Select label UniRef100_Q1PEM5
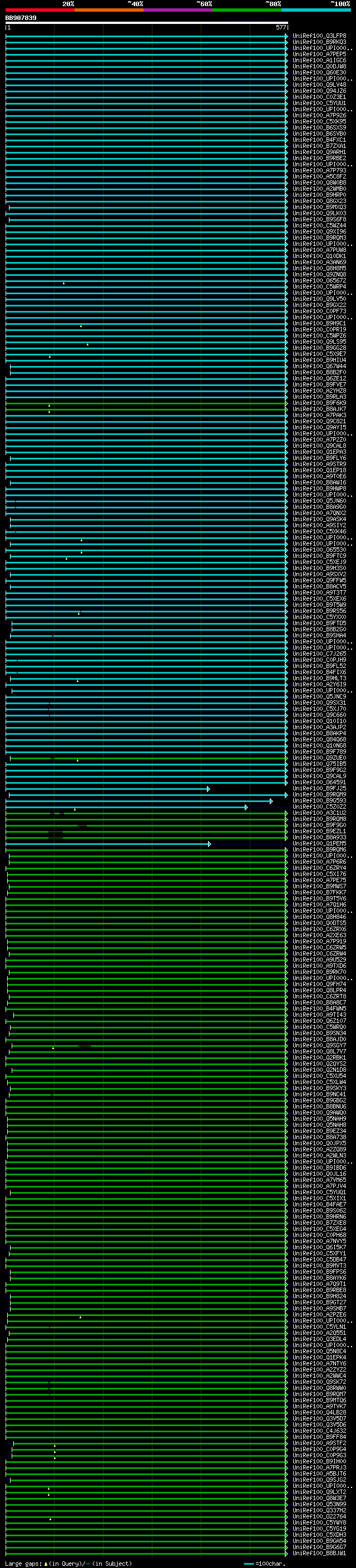Image resolution: width=356 pixels, height=1568 pixels. click(319, 844)
